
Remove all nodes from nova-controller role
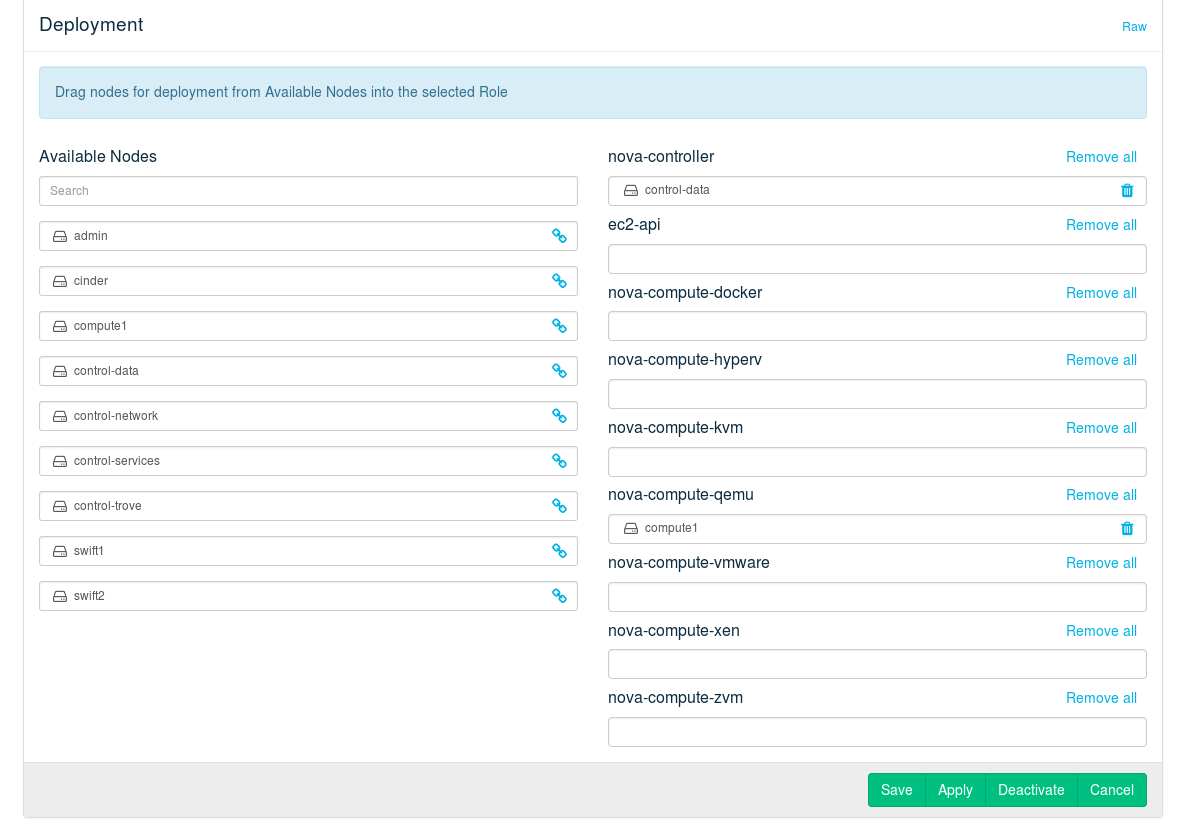point(1101,157)
